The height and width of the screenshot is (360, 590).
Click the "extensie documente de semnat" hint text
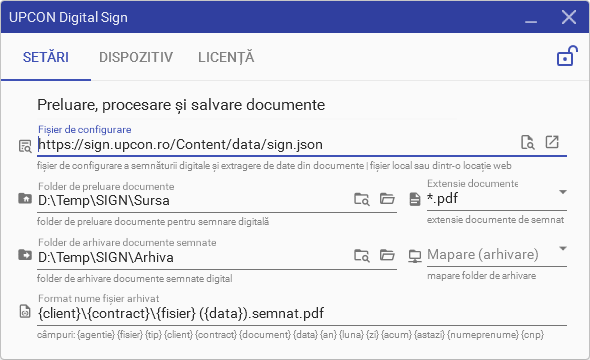click(495, 220)
